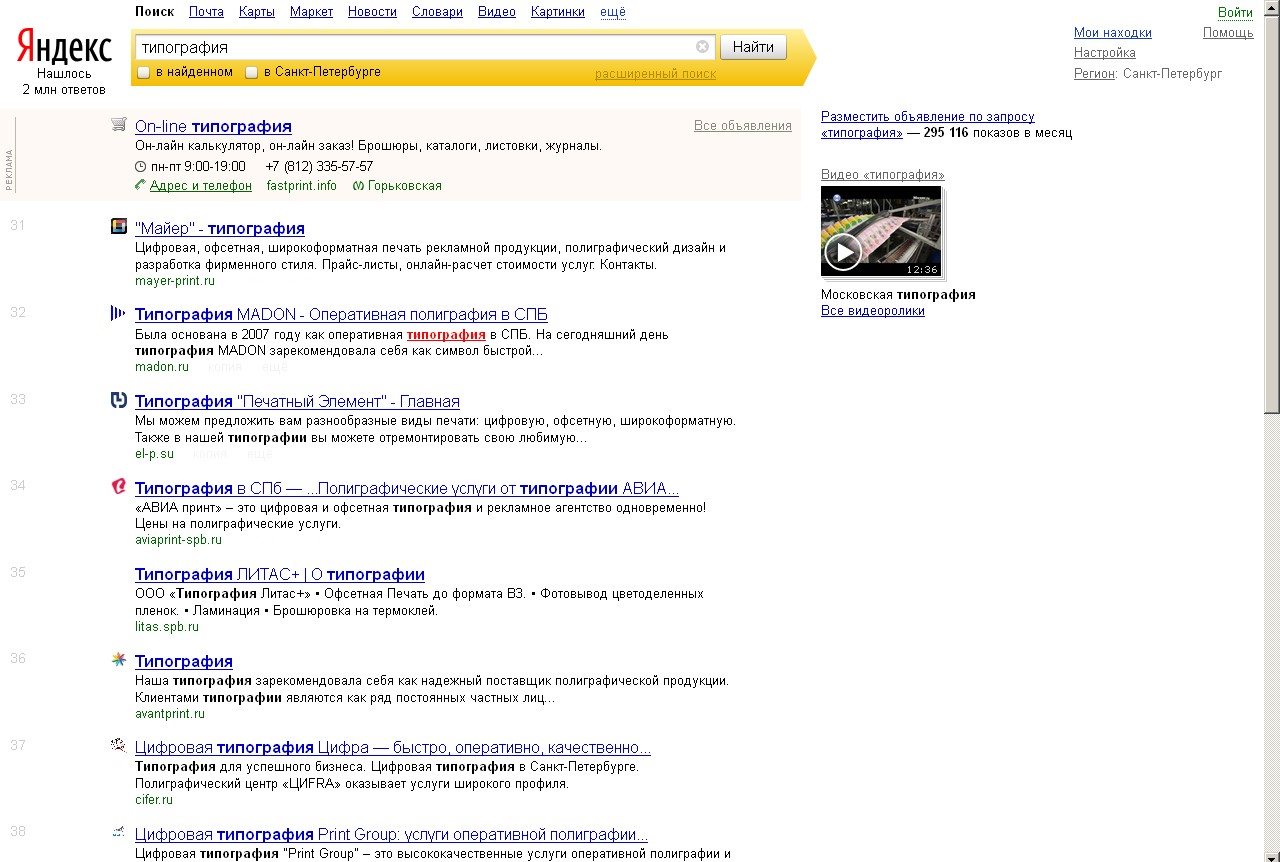Open Типография "Печатный Элемент" - Главная
This screenshot has width=1280, height=862.
tap(297, 402)
